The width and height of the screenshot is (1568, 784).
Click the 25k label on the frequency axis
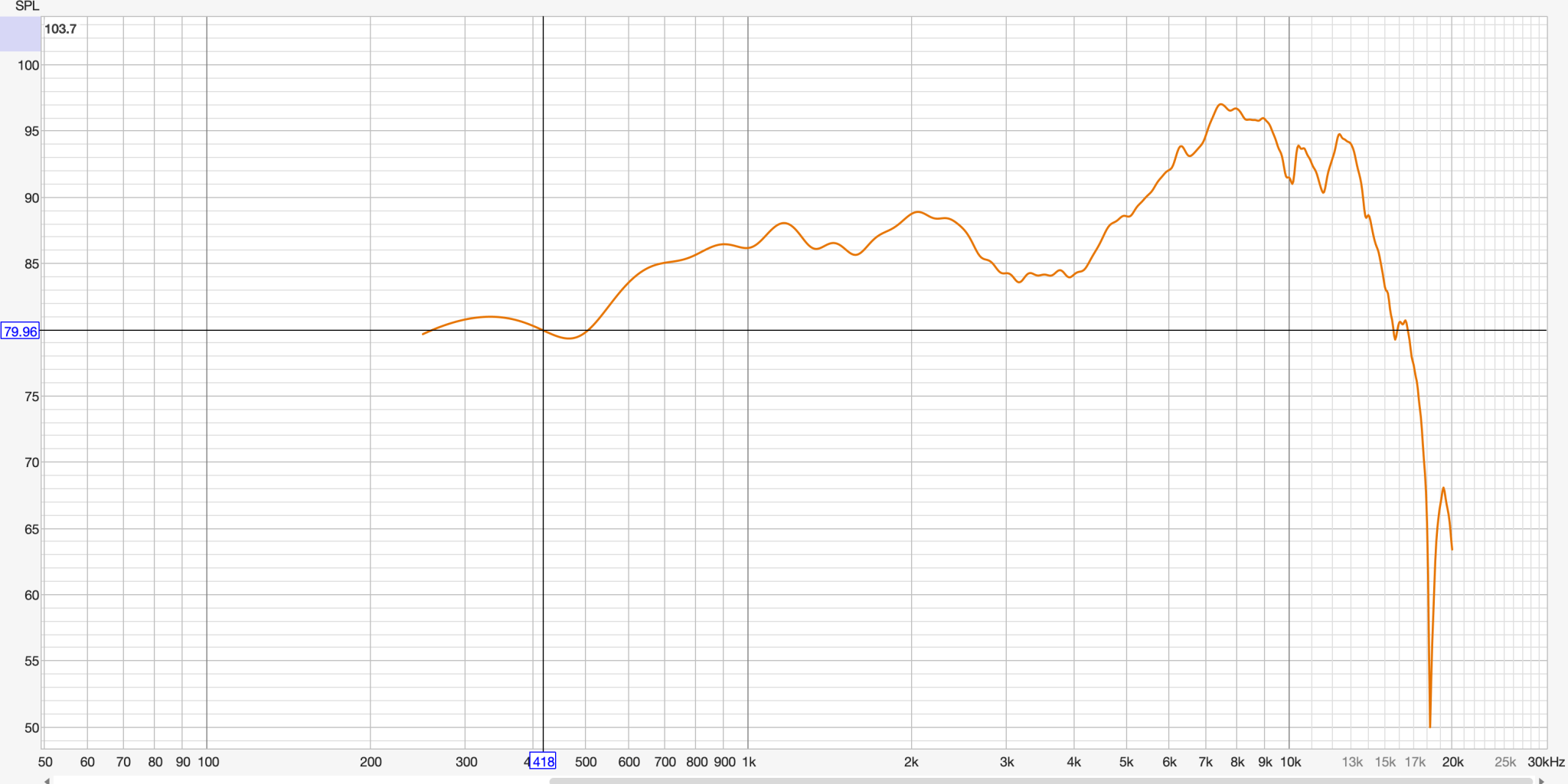pos(1505,762)
